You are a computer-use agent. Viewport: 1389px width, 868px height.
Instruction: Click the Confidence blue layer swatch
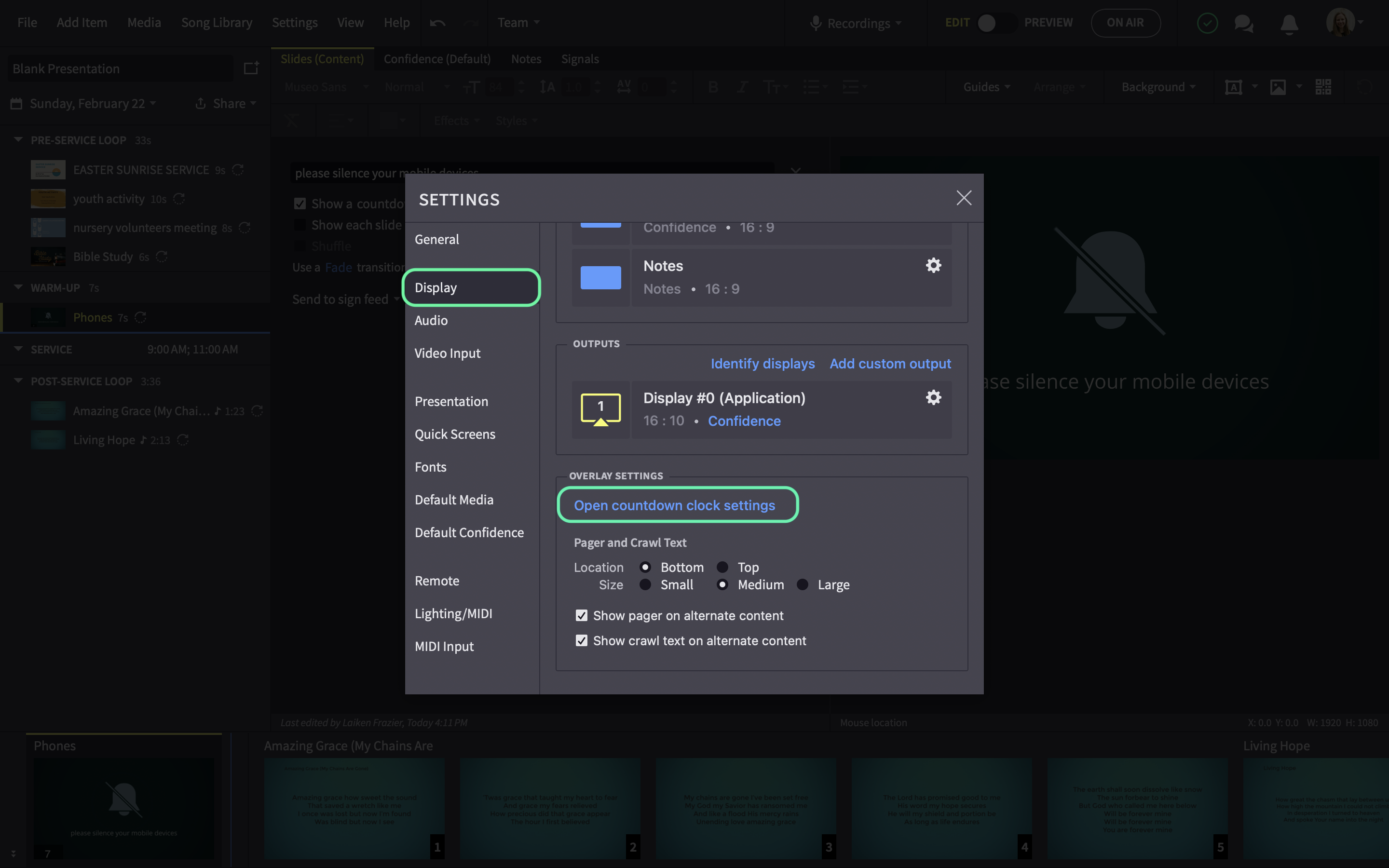[600, 224]
